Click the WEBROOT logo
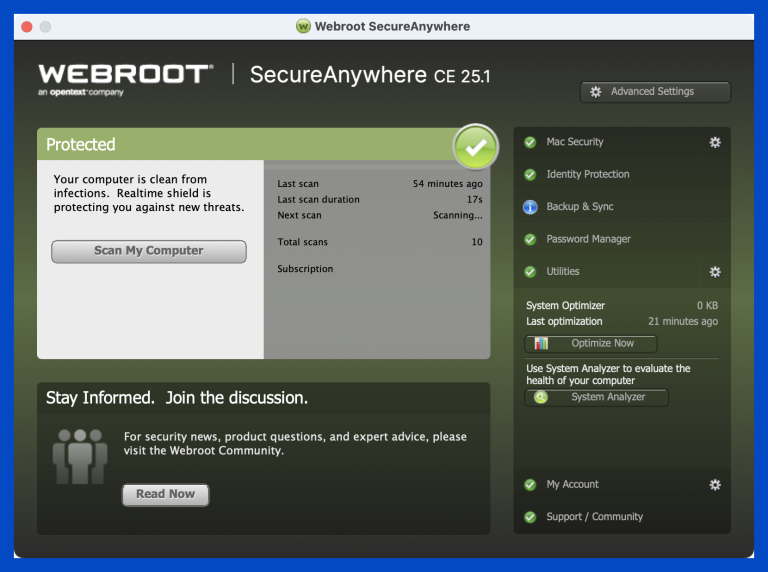768x572 pixels. pyautogui.click(x=126, y=74)
